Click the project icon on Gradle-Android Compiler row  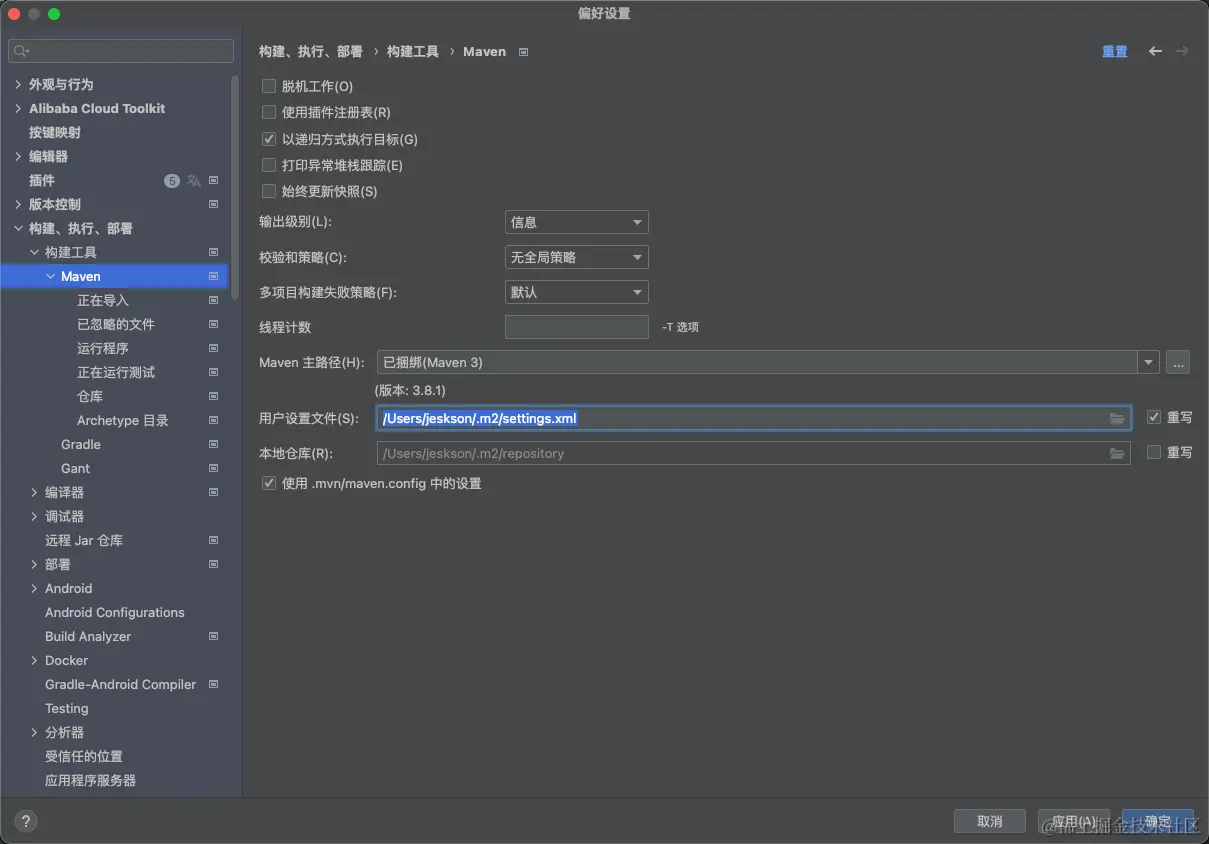tap(213, 685)
